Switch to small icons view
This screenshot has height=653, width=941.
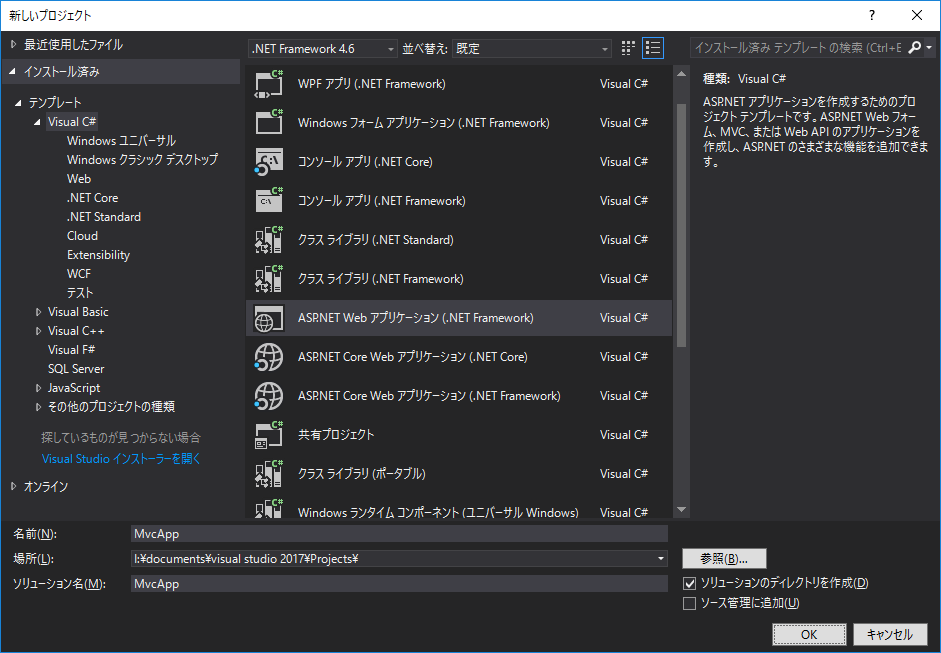(x=627, y=47)
